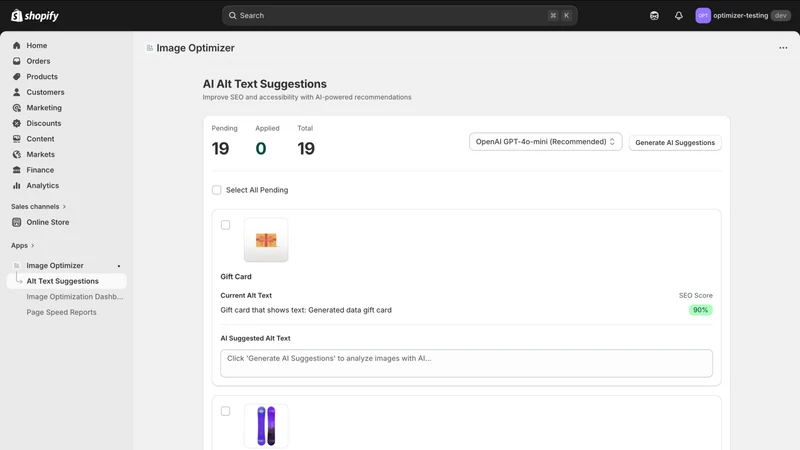The image size is (800, 450).
Task: Select Alt Text Suggestions nav item
Action: click(x=67, y=281)
